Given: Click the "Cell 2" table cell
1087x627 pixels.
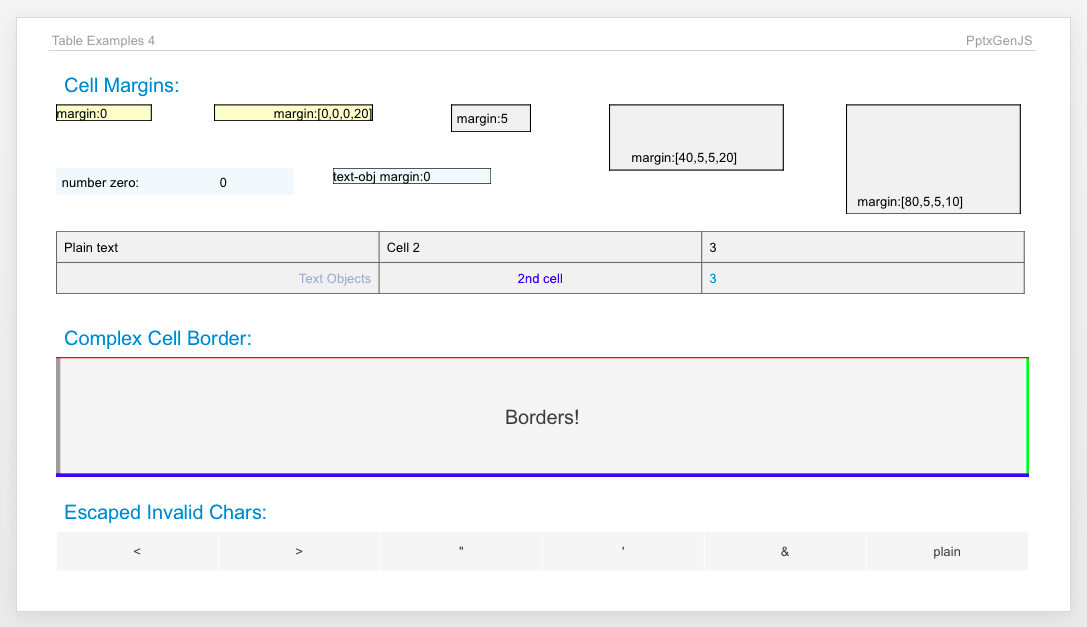Looking at the screenshot, I should (x=540, y=247).
